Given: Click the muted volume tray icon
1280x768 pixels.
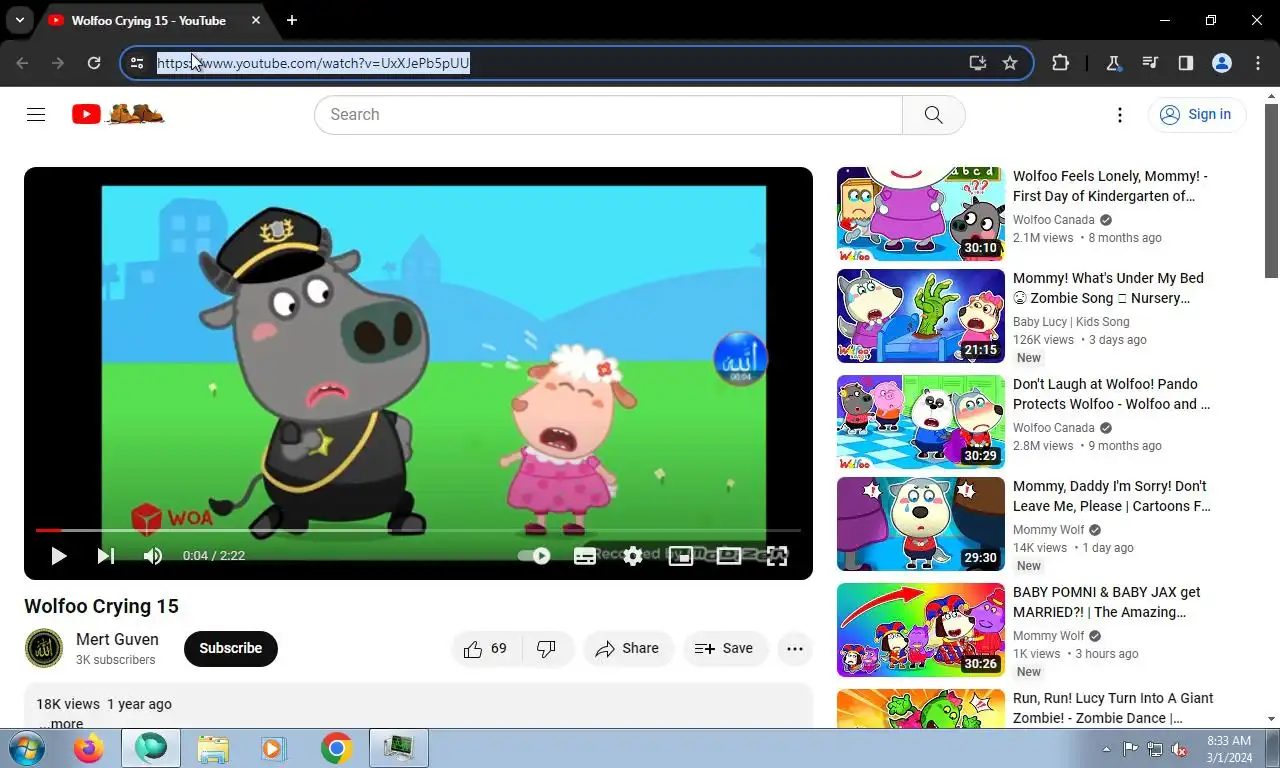Looking at the screenshot, I should 1179,749.
